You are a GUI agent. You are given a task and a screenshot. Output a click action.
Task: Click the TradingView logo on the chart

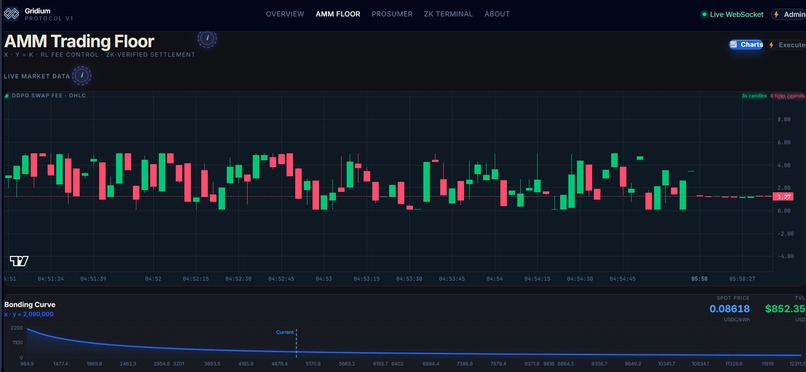tap(19, 261)
